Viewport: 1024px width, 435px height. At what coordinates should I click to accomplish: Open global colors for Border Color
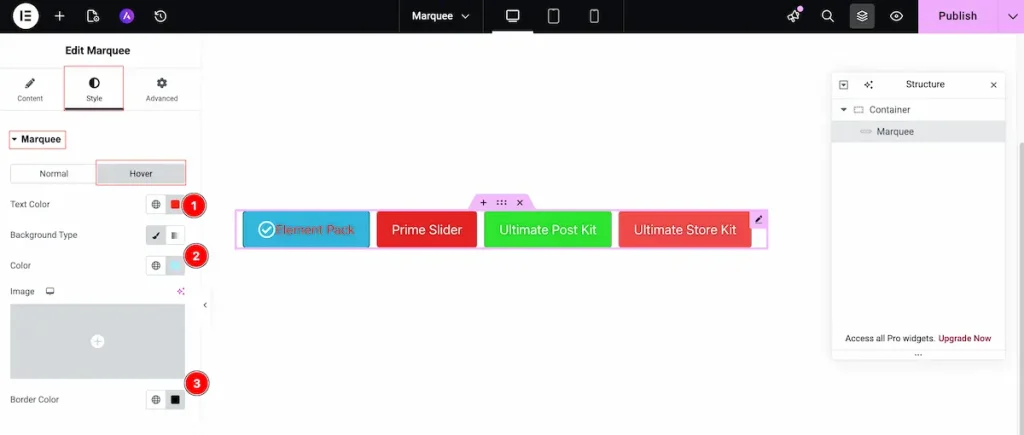[156, 400]
